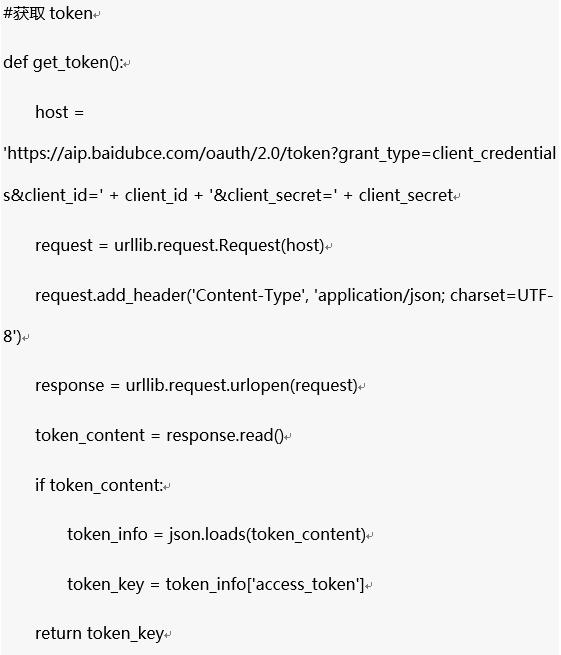Click the 'response' variable on the urlopen line

point(70,386)
